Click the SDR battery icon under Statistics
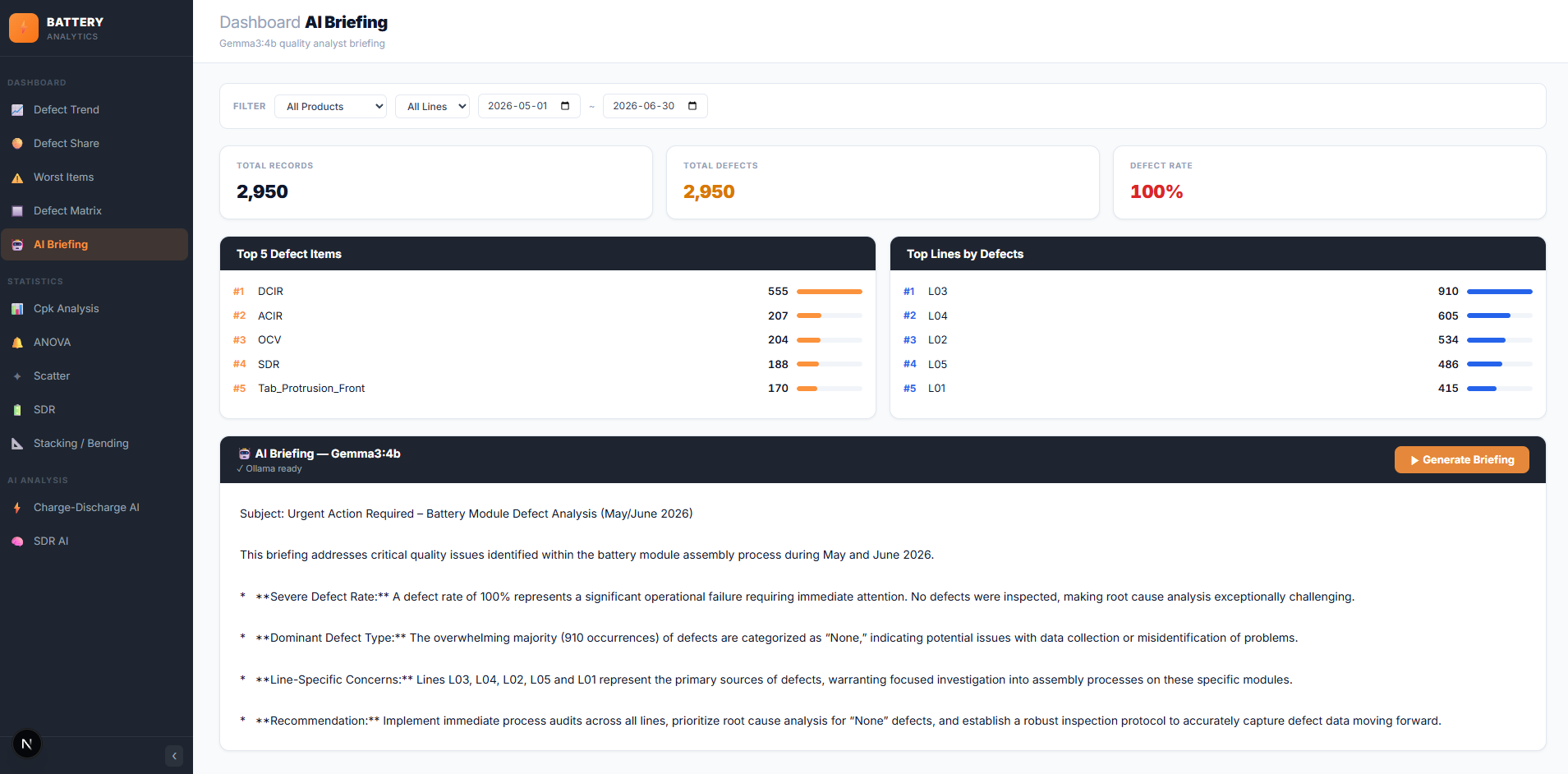The width and height of the screenshot is (1568, 774). [17, 410]
